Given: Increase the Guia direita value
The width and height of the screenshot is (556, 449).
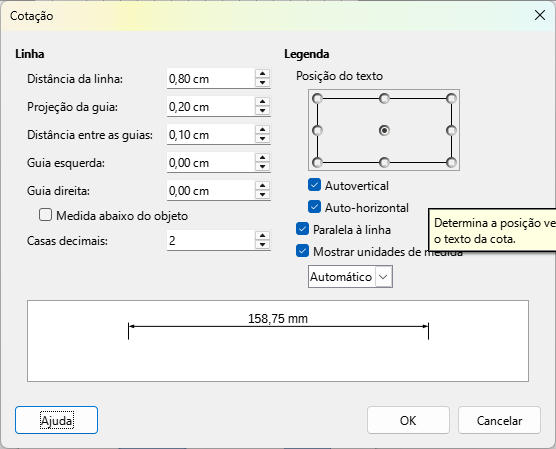Looking at the screenshot, I should (x=262, y=186).
